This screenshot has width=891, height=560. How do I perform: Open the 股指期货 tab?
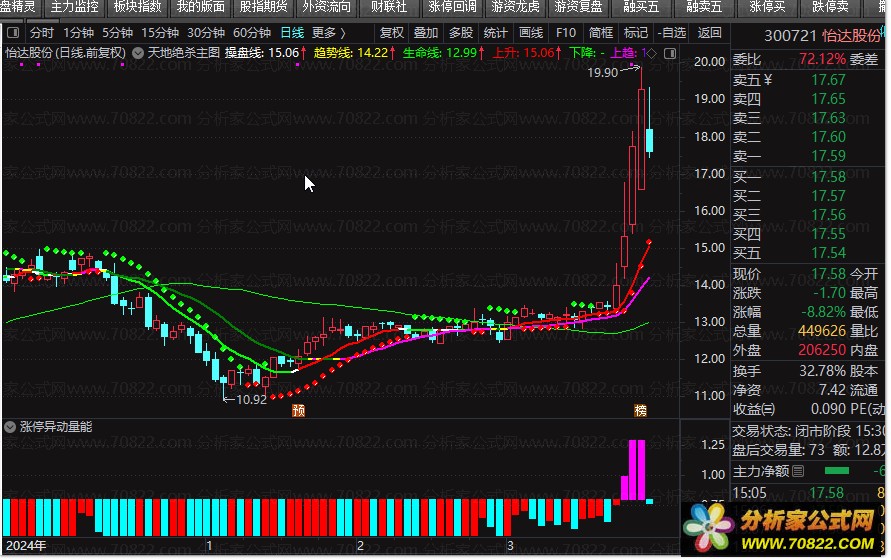pos(263,7)
